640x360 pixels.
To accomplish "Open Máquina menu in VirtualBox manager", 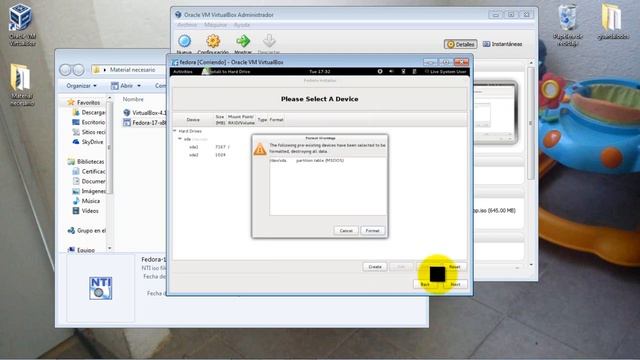I will [x=216, y=25].
